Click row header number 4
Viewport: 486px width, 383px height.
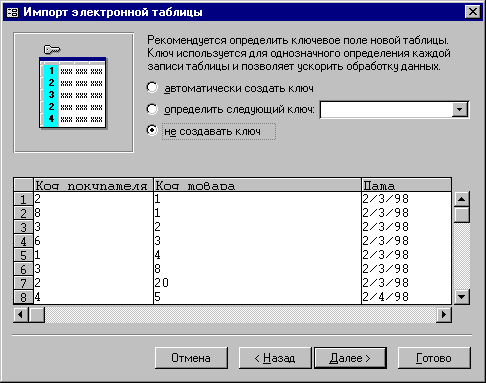tap(23, 241)
